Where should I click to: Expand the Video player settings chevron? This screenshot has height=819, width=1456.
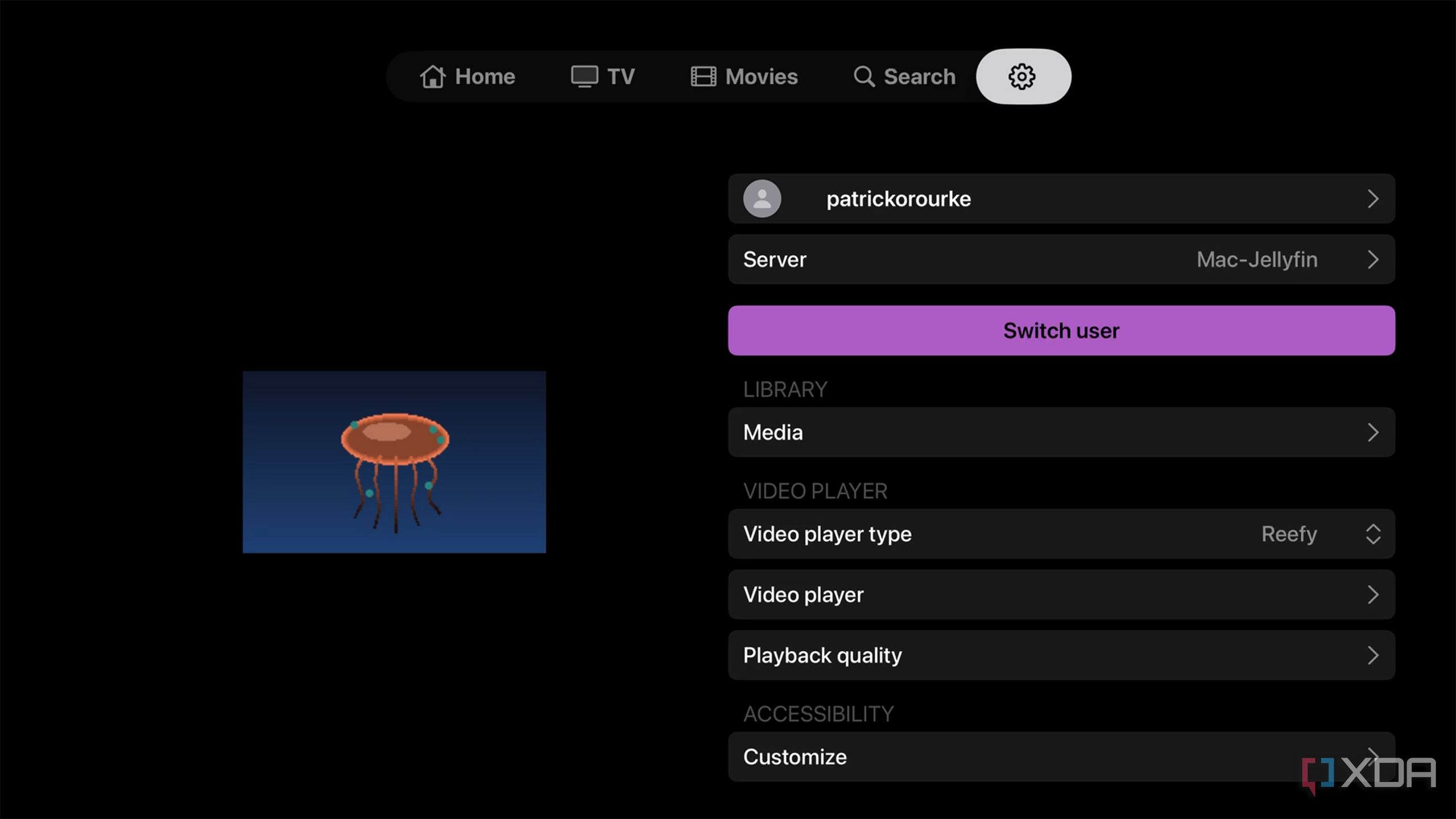tap(1373, 595)
